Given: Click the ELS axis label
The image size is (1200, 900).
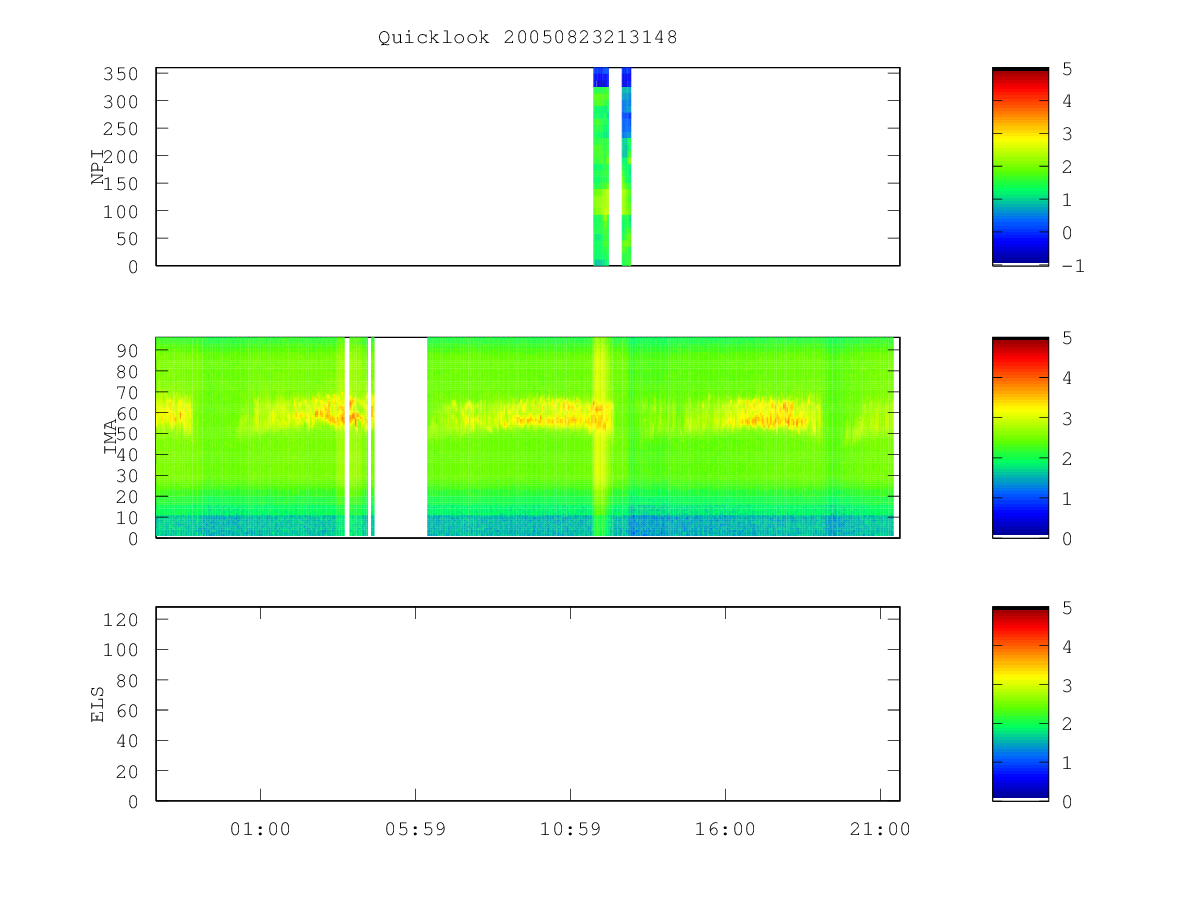Looking at the screenshot, I should tap(99, 704).
